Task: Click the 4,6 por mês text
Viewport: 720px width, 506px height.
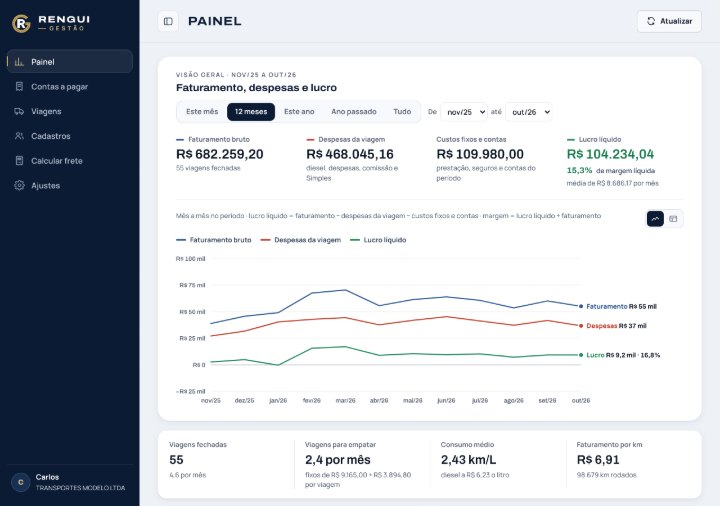Action: coord(188,475)
